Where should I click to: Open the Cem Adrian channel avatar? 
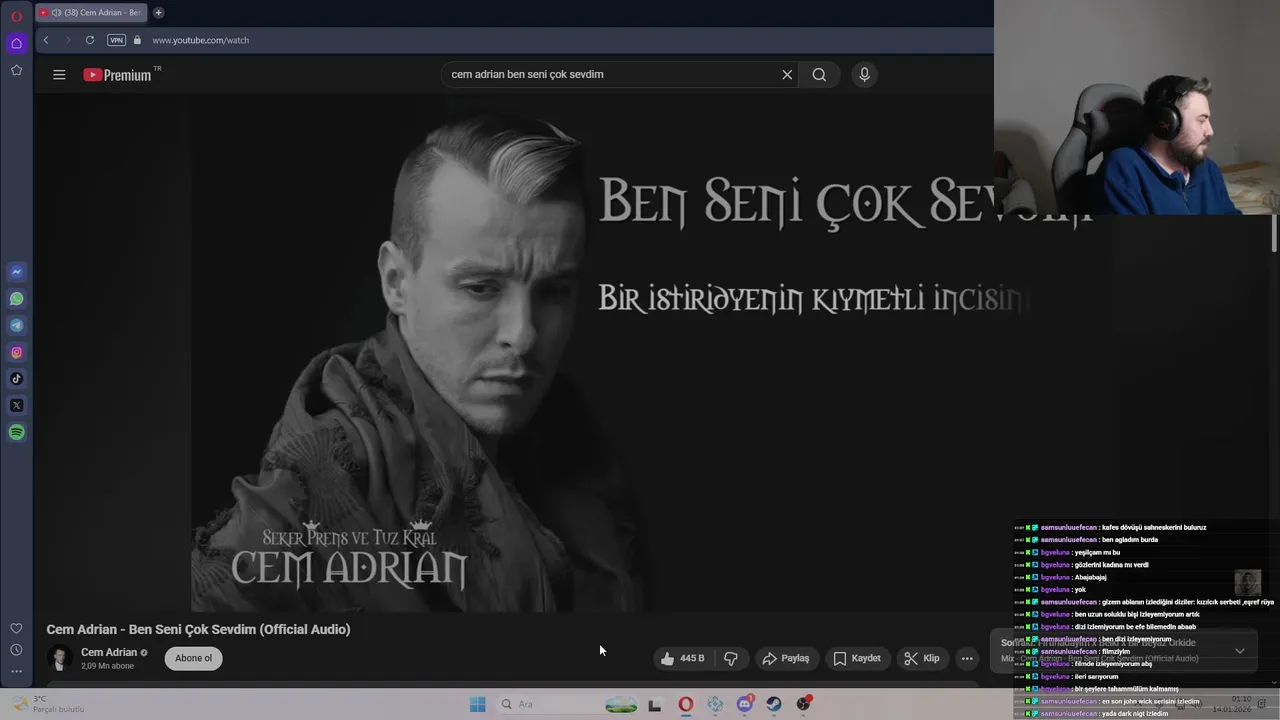click(x=60, y=658)
